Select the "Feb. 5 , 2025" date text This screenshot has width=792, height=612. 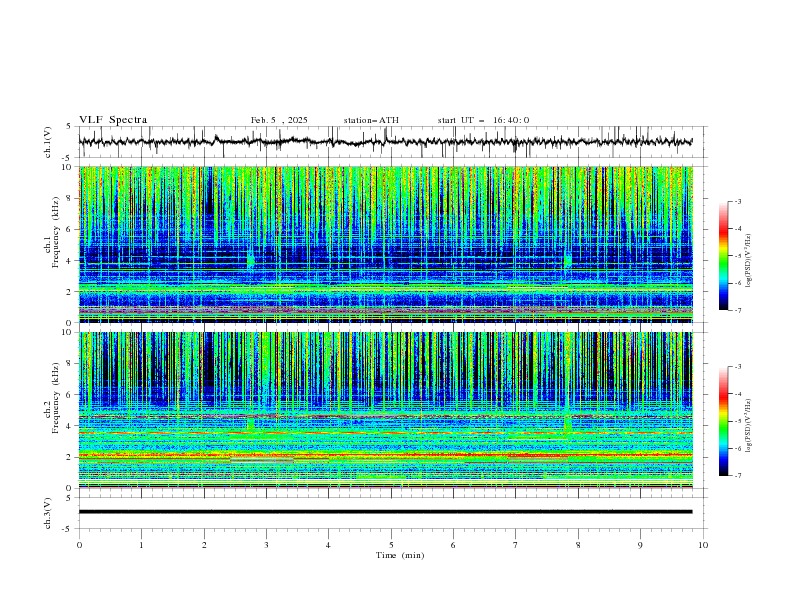point(279,120)
